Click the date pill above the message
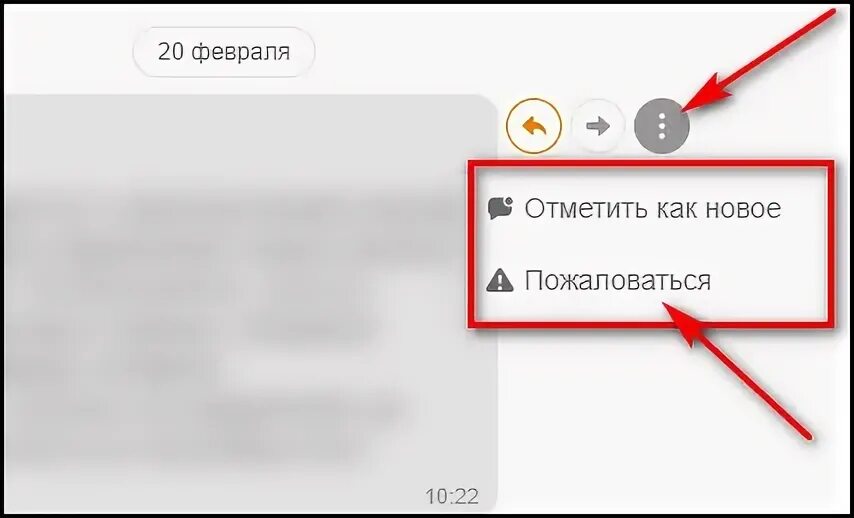Screen dimensions: 854x518 pos(223,52)
